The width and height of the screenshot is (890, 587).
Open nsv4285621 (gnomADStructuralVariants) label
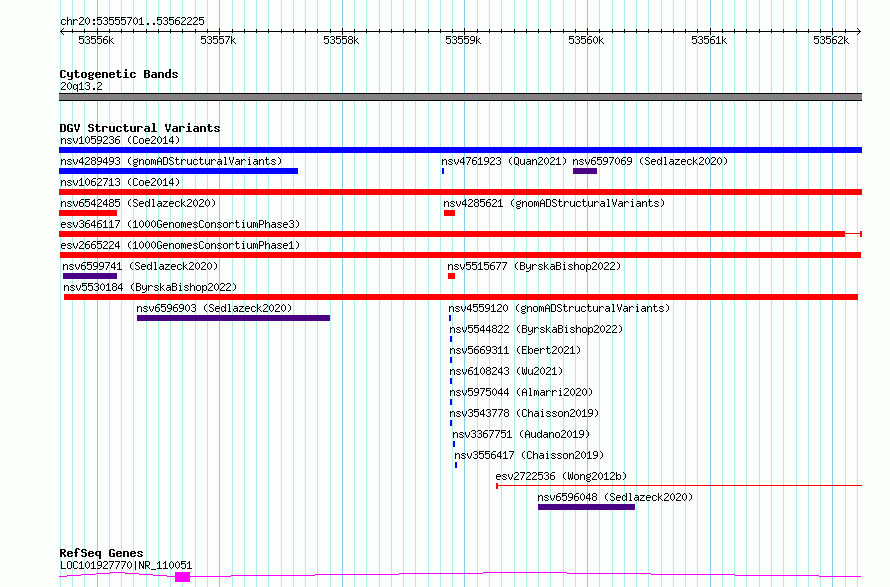[x=554, y=203]
